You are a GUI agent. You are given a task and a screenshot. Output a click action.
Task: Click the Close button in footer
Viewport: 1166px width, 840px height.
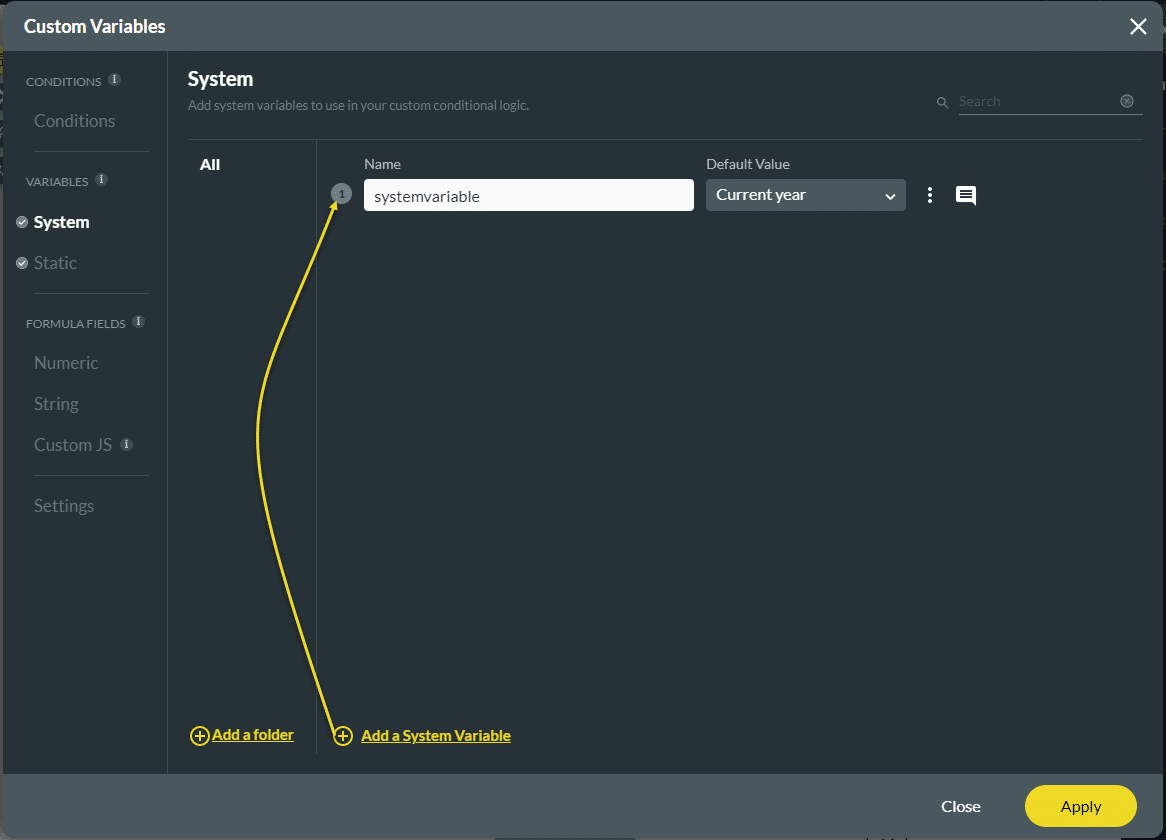[x=960, y=806]
